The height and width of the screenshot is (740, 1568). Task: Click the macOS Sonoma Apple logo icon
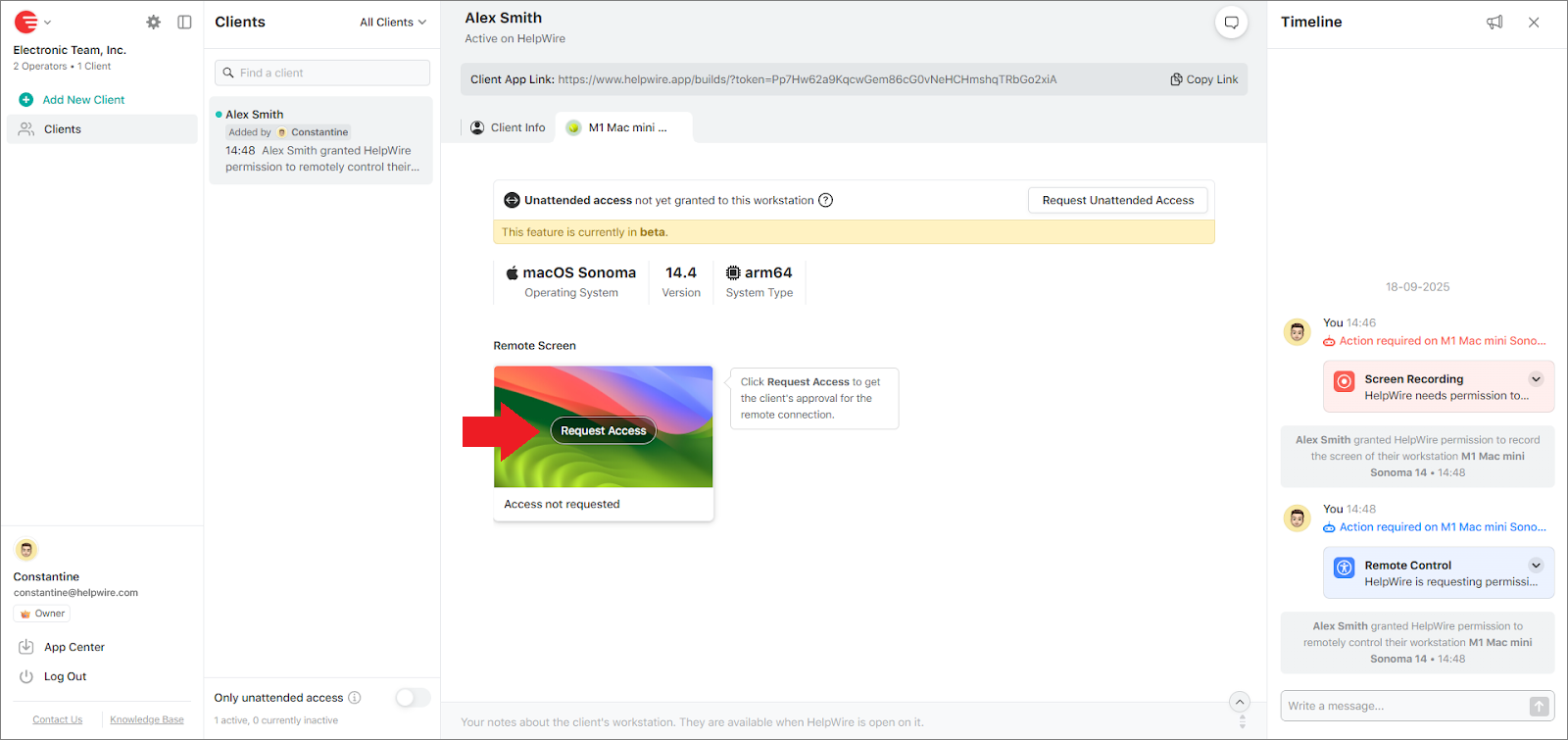coord(512,272)
